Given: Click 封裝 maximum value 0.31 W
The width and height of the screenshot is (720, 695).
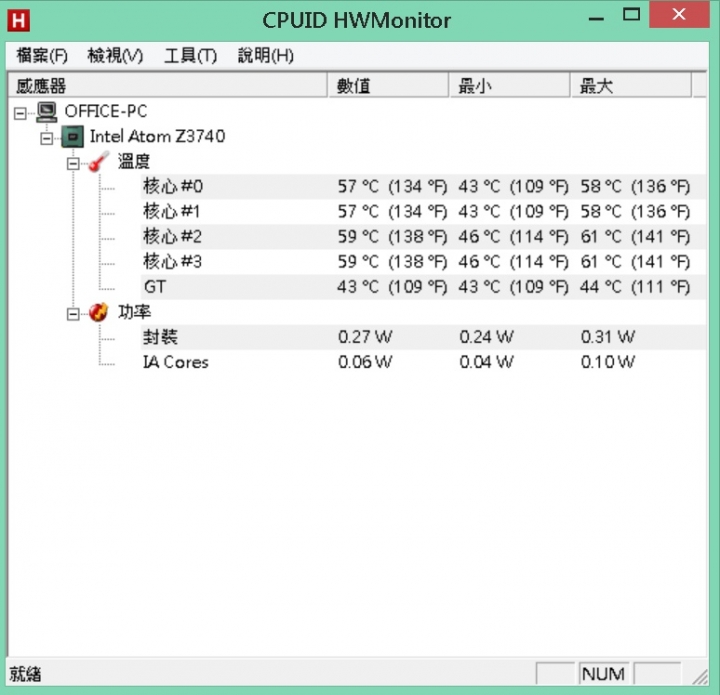Looking at the screenshot, I should pos(608,337).
